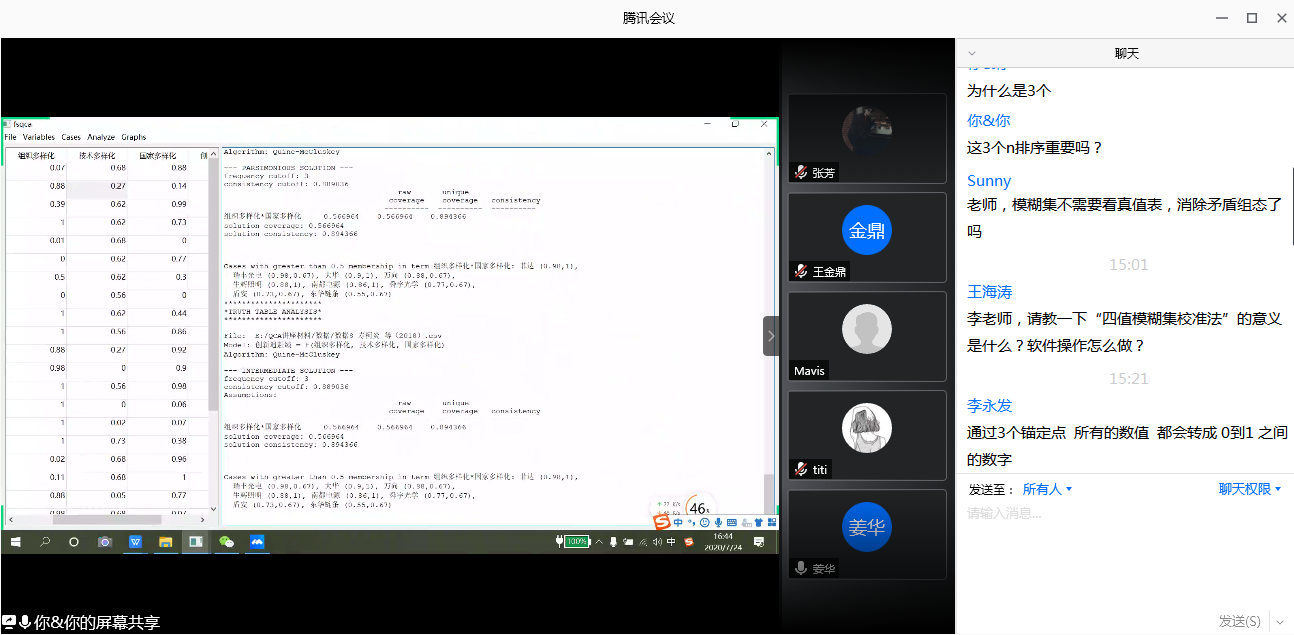Image resolution: width=1294 pixels, height=635 pixels.
Task: Open the 所有人 recipient dropdown
Action: (1047, 489)
